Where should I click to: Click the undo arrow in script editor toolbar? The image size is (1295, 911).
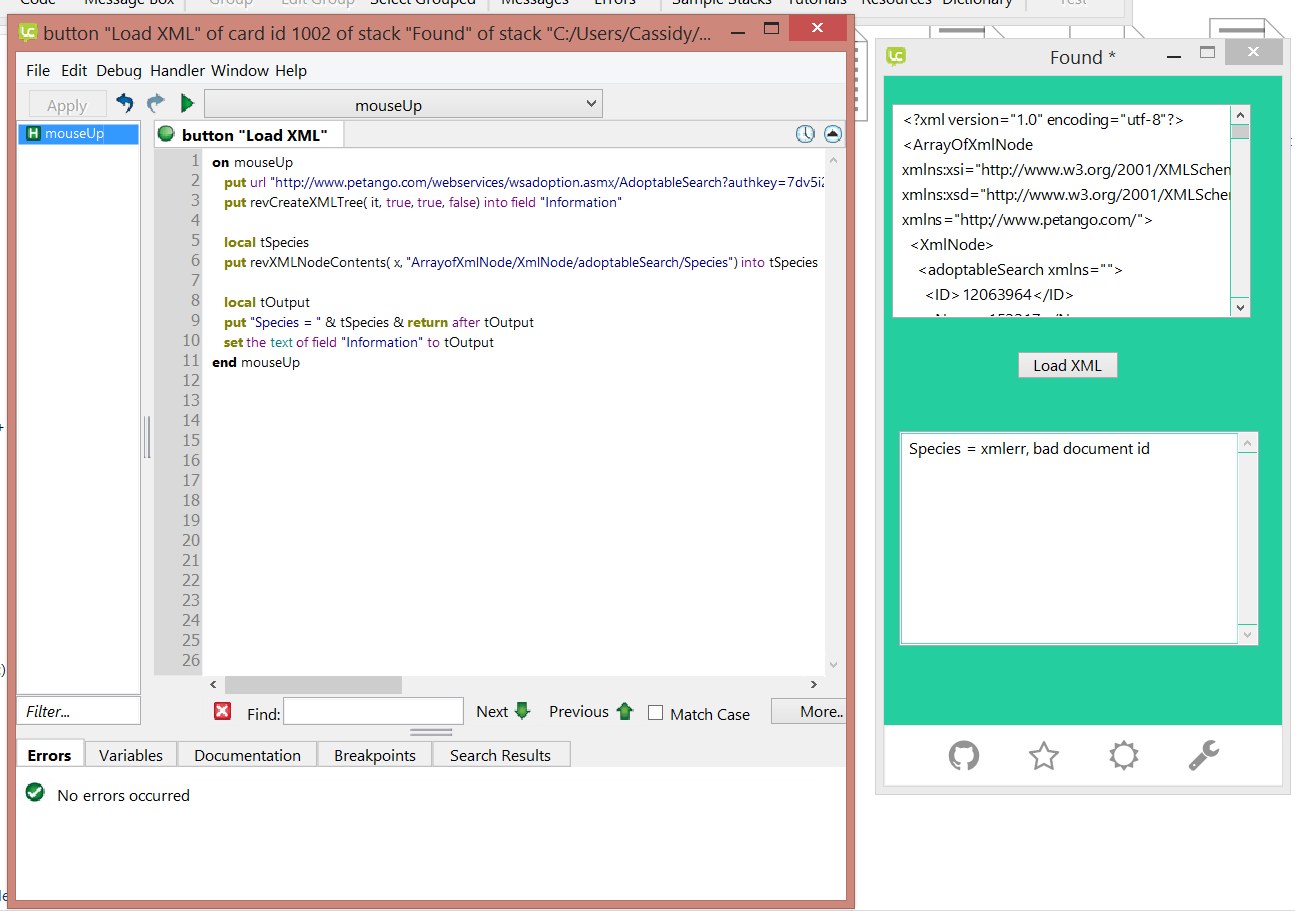[125, 103]
